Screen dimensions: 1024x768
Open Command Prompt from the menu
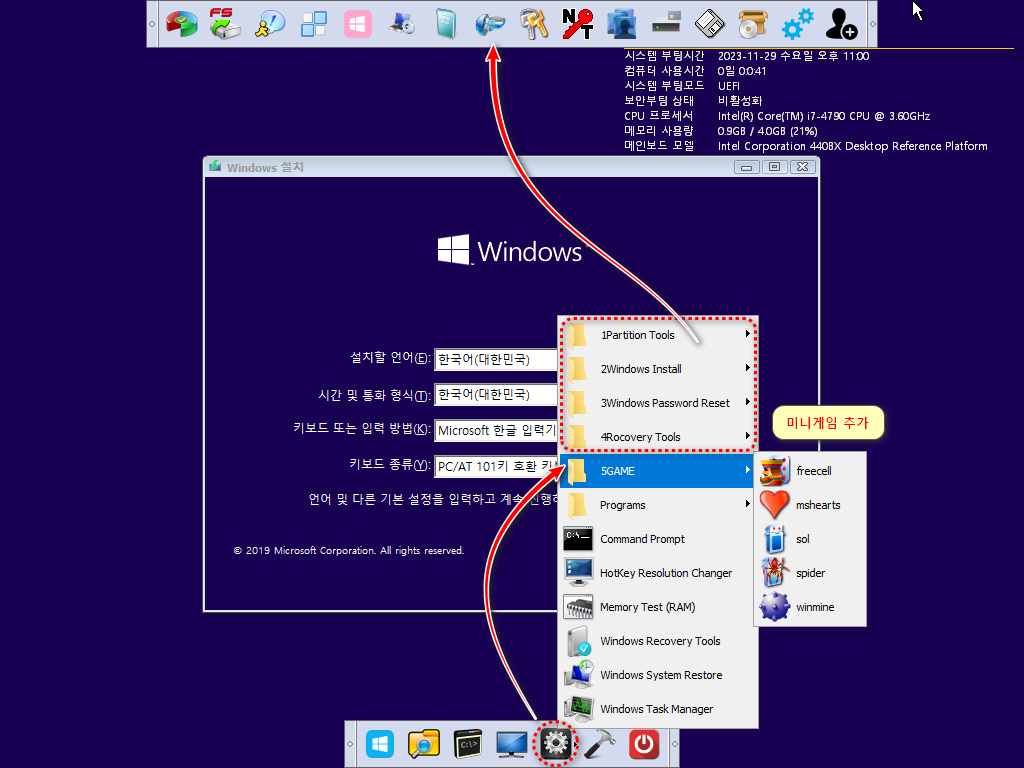point(658,539)
